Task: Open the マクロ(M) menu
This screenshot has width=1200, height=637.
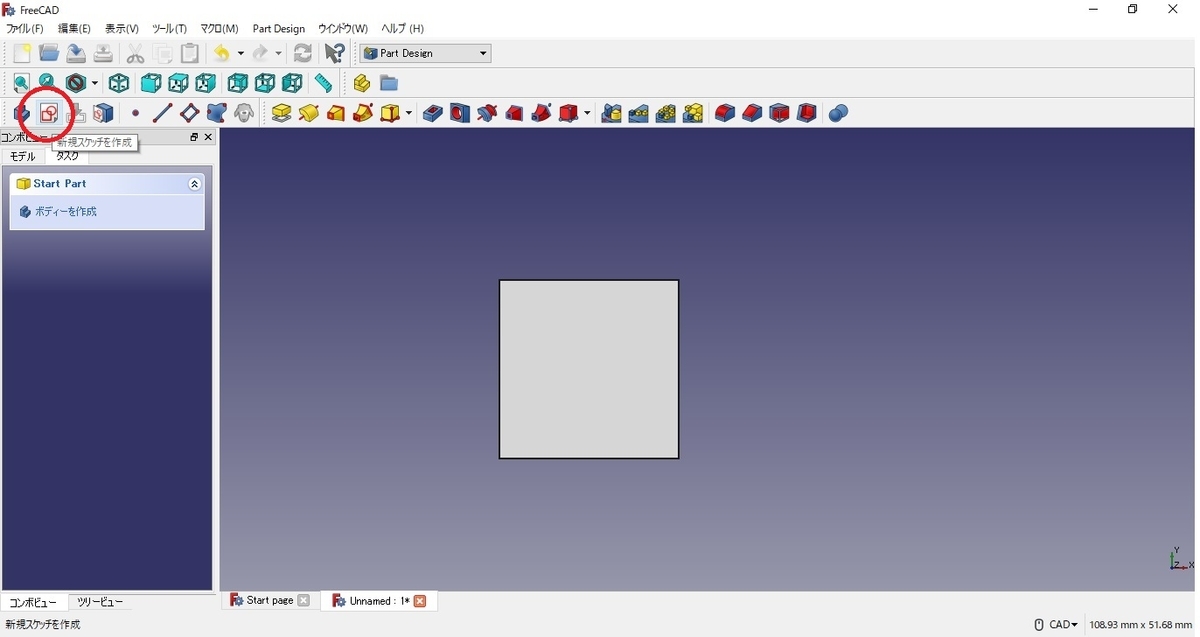Action: click(219, 29)
